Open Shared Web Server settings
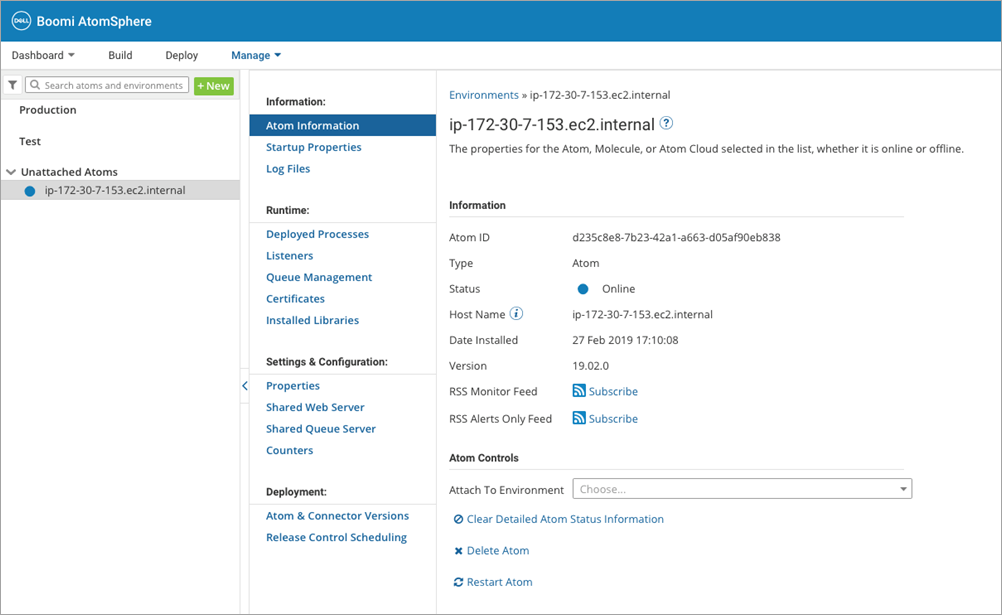Image resolution: width=1002 pixels, height=615 pixels. pos(315,407)
